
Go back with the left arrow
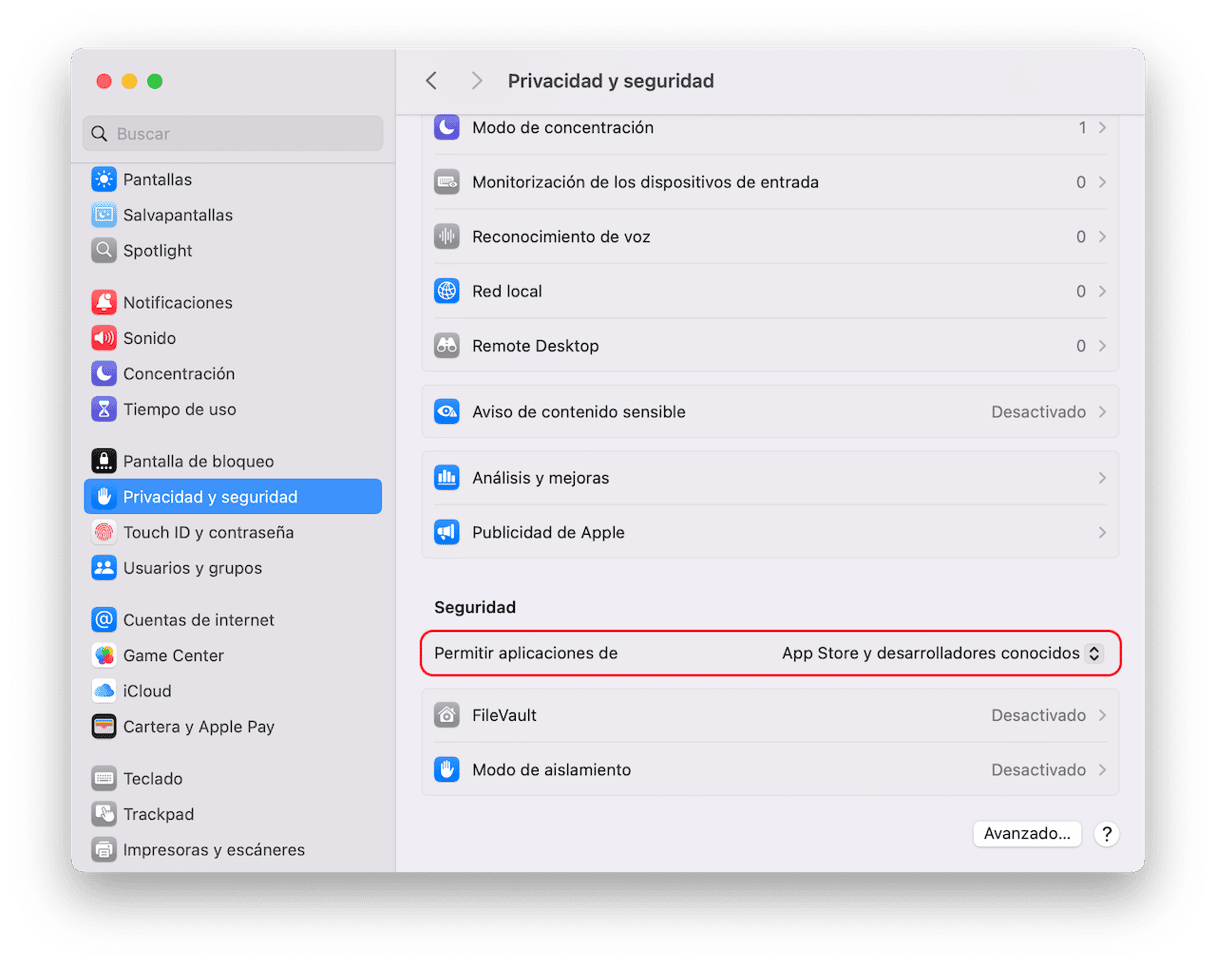pyautogui.click(x=431, y=81)
